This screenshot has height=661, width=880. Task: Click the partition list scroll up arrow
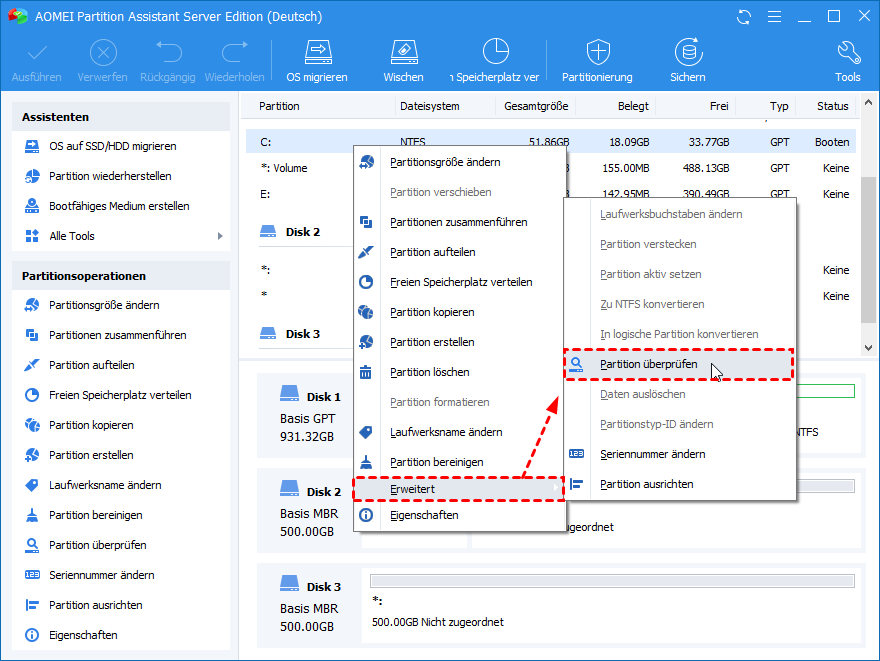pos(868,102)
